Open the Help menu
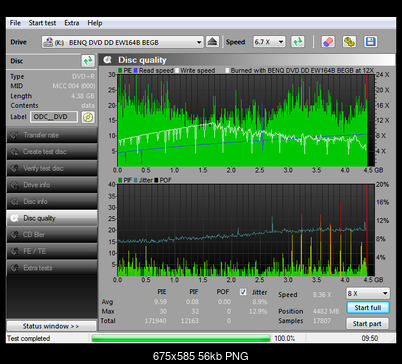This screenshot has width=402, height=364. 95,23
